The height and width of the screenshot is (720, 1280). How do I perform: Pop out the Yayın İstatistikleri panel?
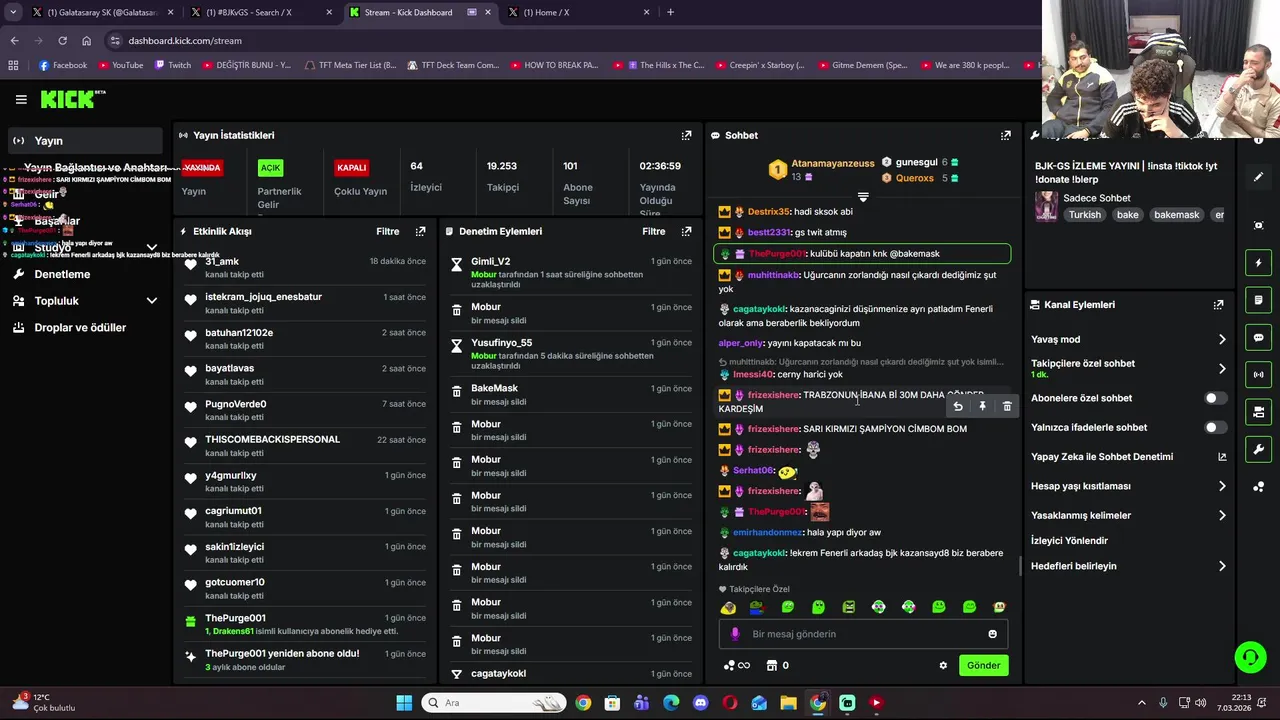686,135
